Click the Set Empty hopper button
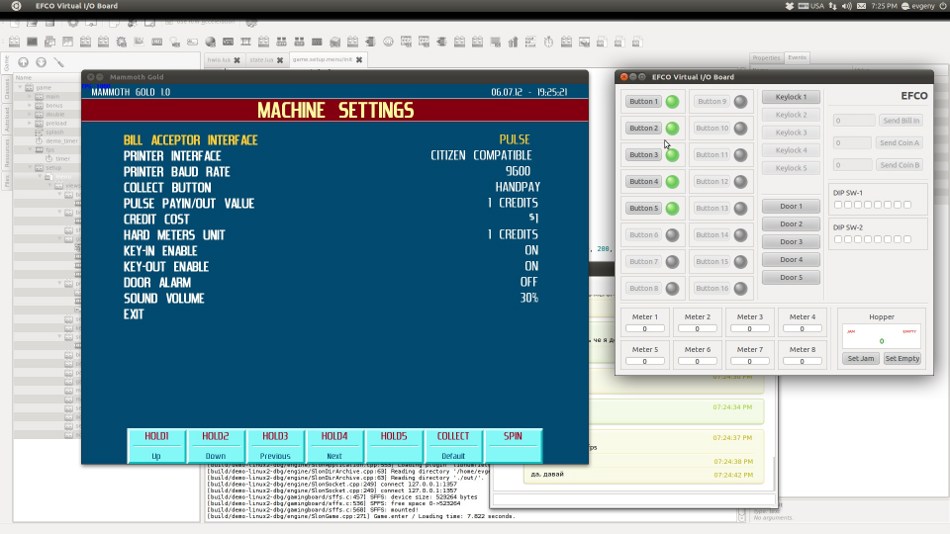 click(902, 359)
